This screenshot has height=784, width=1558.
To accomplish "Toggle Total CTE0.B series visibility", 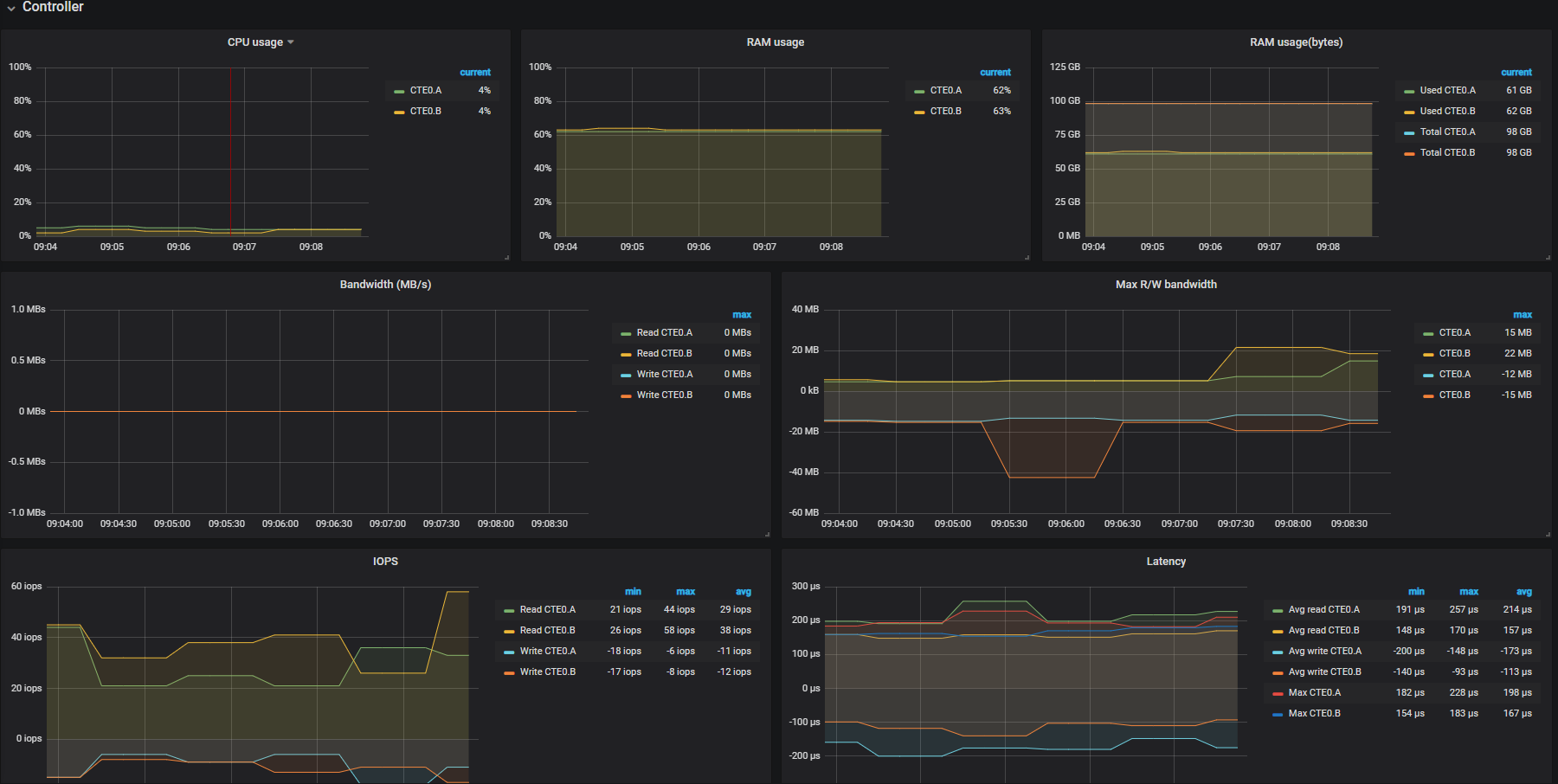I will (1448, 153).
